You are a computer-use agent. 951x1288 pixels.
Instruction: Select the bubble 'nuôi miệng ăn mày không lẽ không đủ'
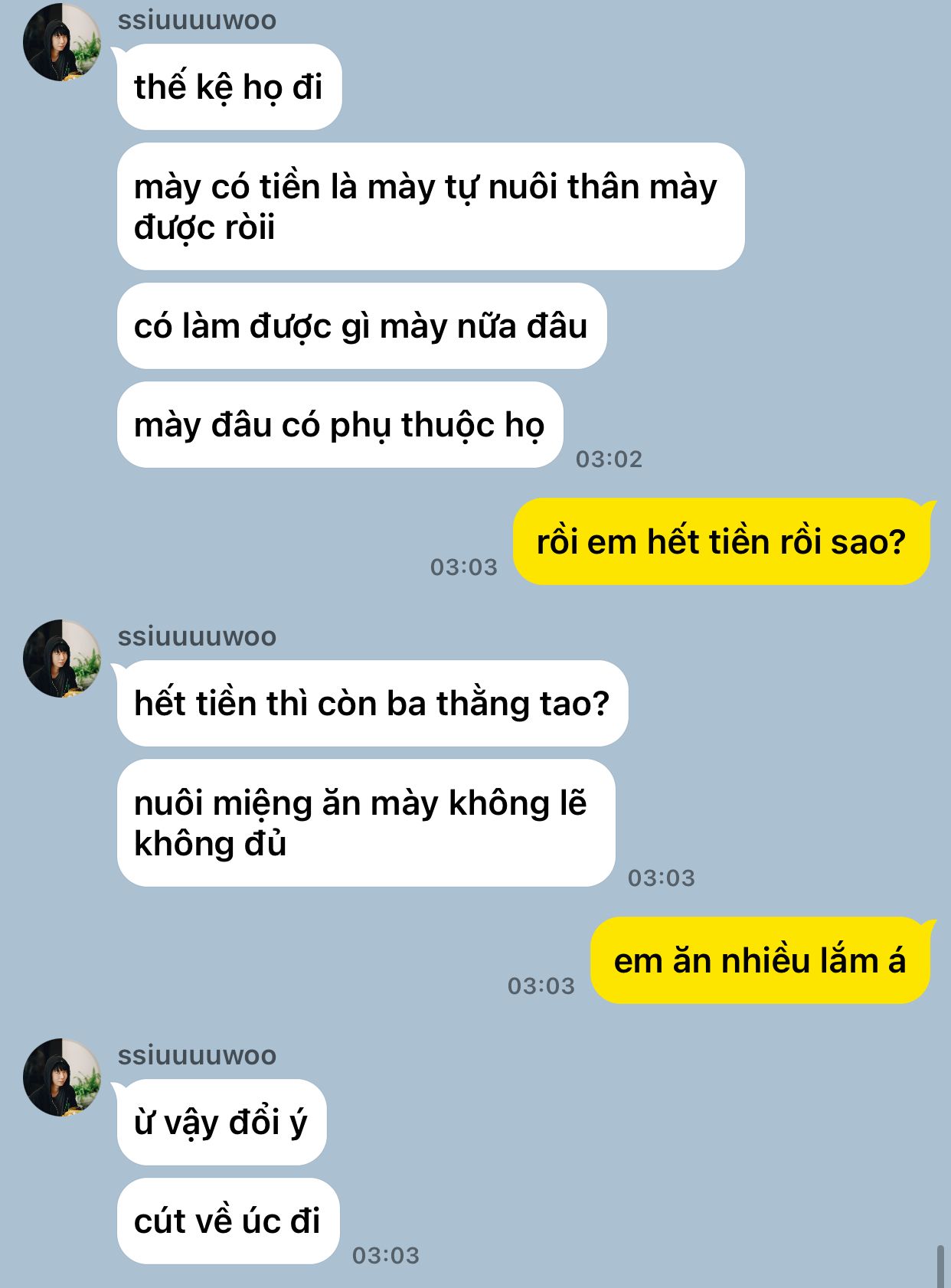click(x=366, y=822)
